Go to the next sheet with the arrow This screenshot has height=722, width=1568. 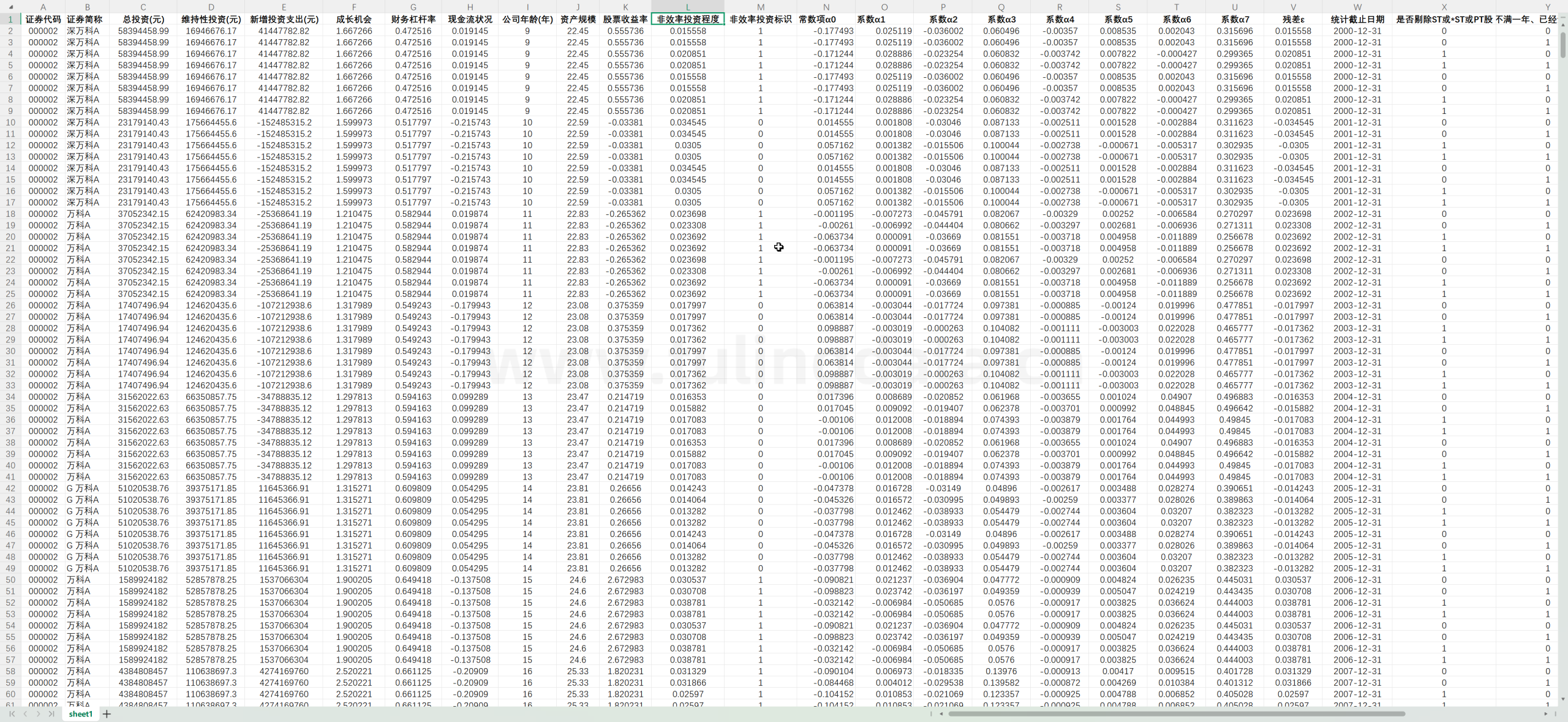pos(38,714)
